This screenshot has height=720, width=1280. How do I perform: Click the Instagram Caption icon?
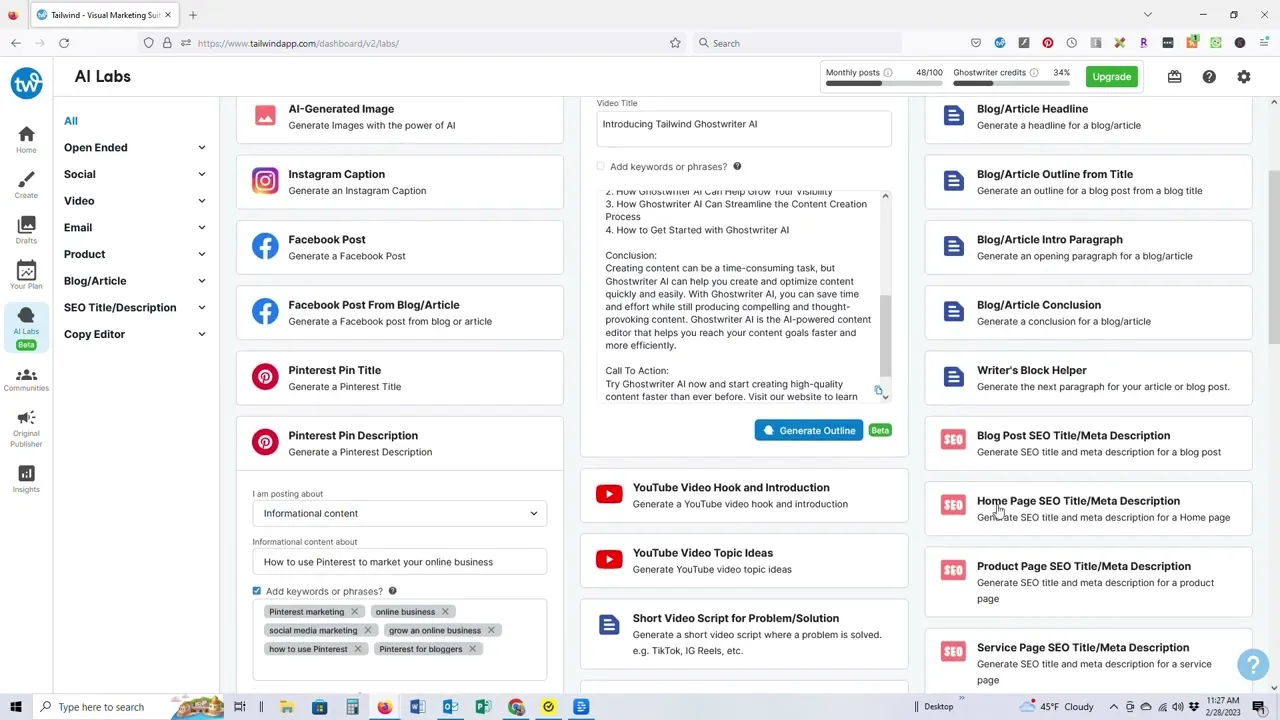coord(265,181)
